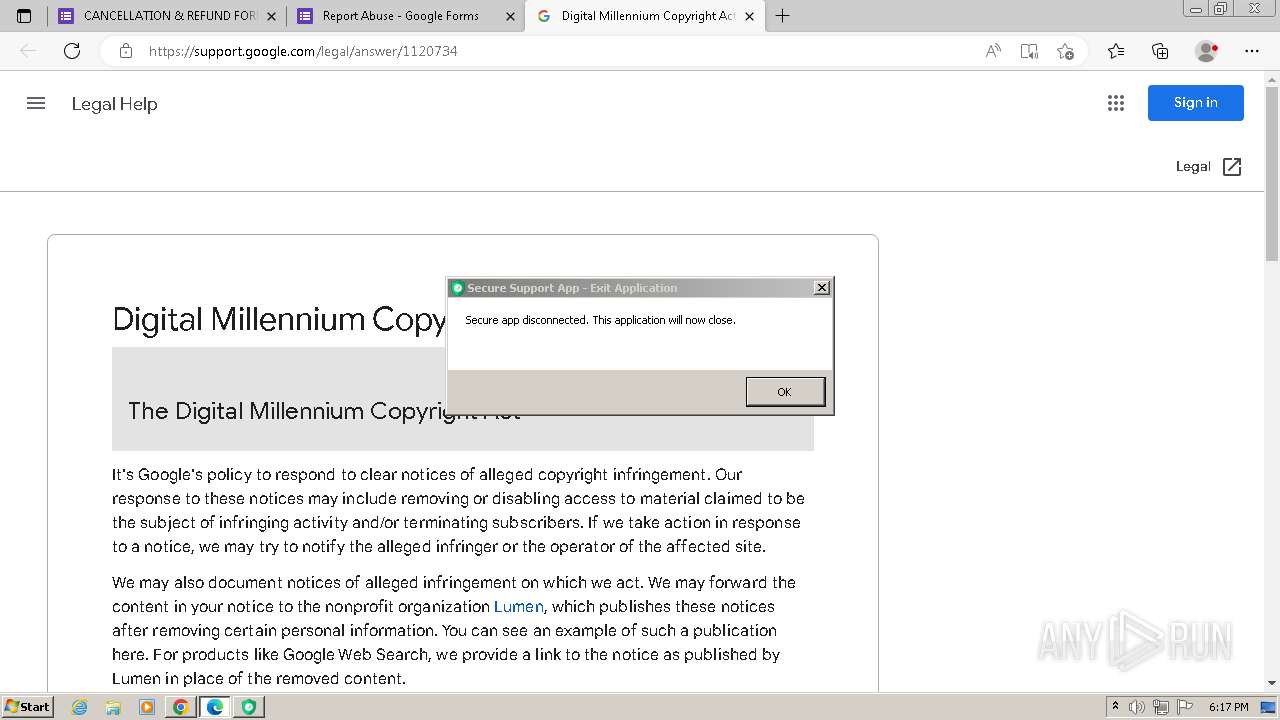Open network status tray icon
Image resolution: width=1280 pixels, height=720 pixels.
tap(1161, 707)
